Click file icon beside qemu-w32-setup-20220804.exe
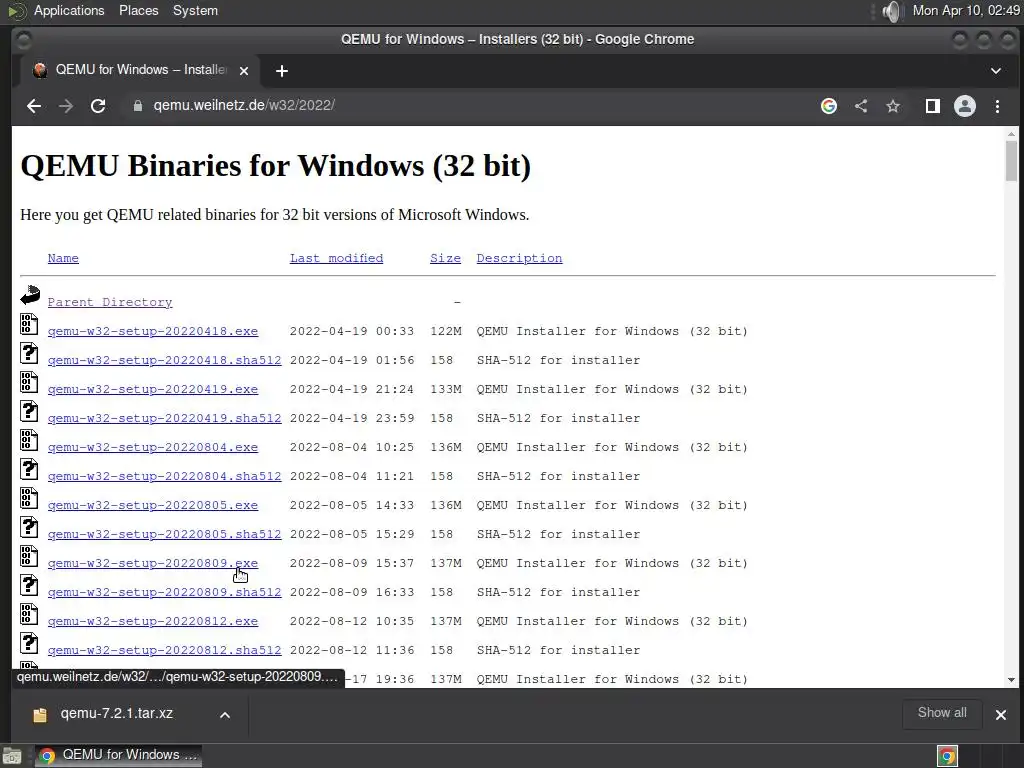Image resolution: width=1024 pixels, height=768 pixels. tap(29, 440)
